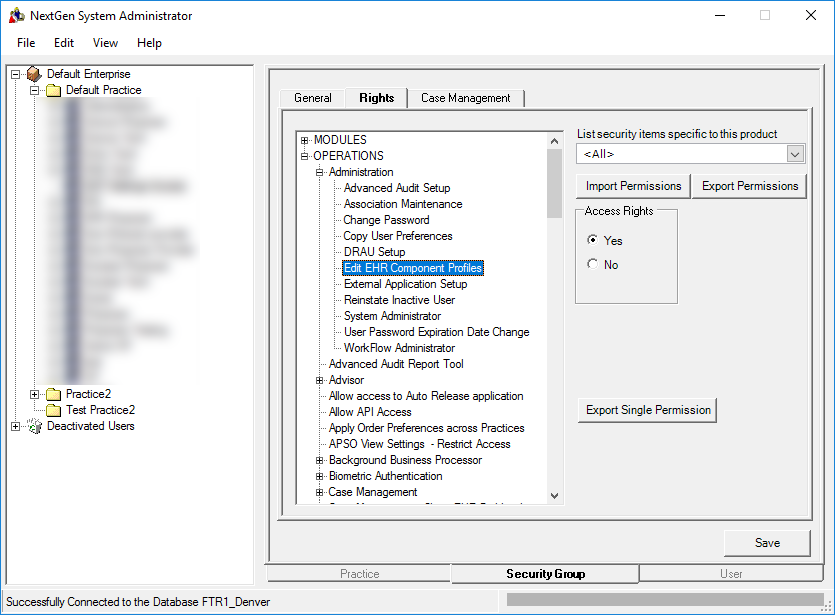This screenshot has height=615, width=835.
Task: Expand the Practice2 tree node
Action: click(x=35, y=395)
